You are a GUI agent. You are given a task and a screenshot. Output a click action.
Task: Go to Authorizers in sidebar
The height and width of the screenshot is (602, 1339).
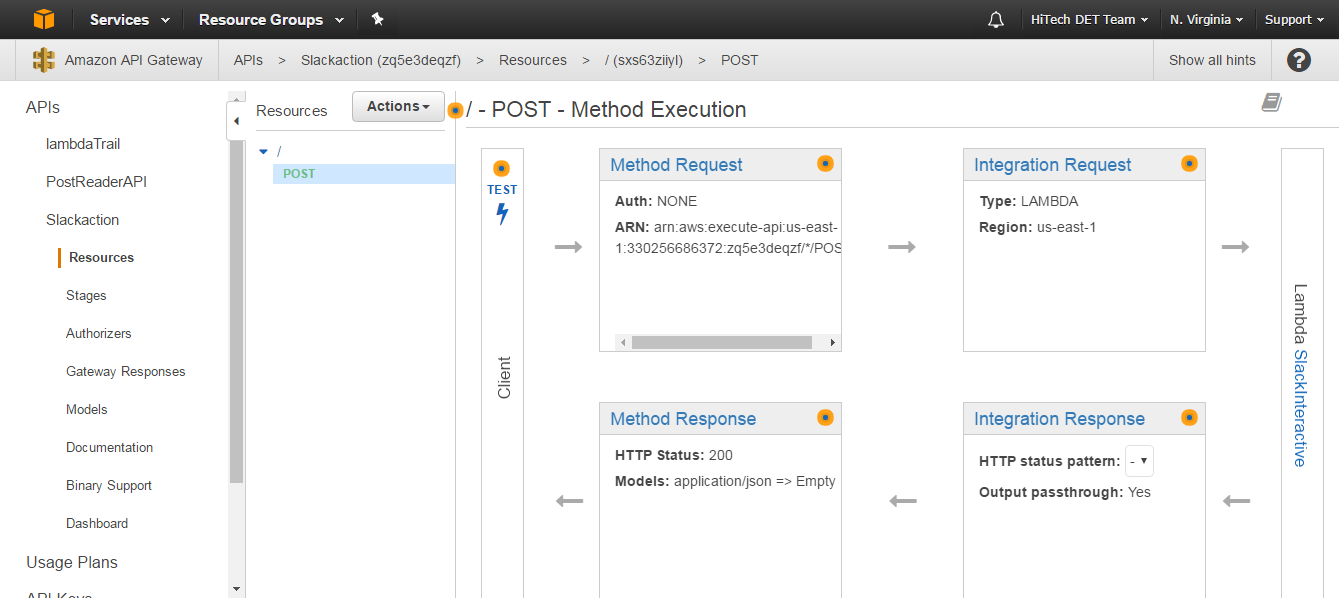99,334
